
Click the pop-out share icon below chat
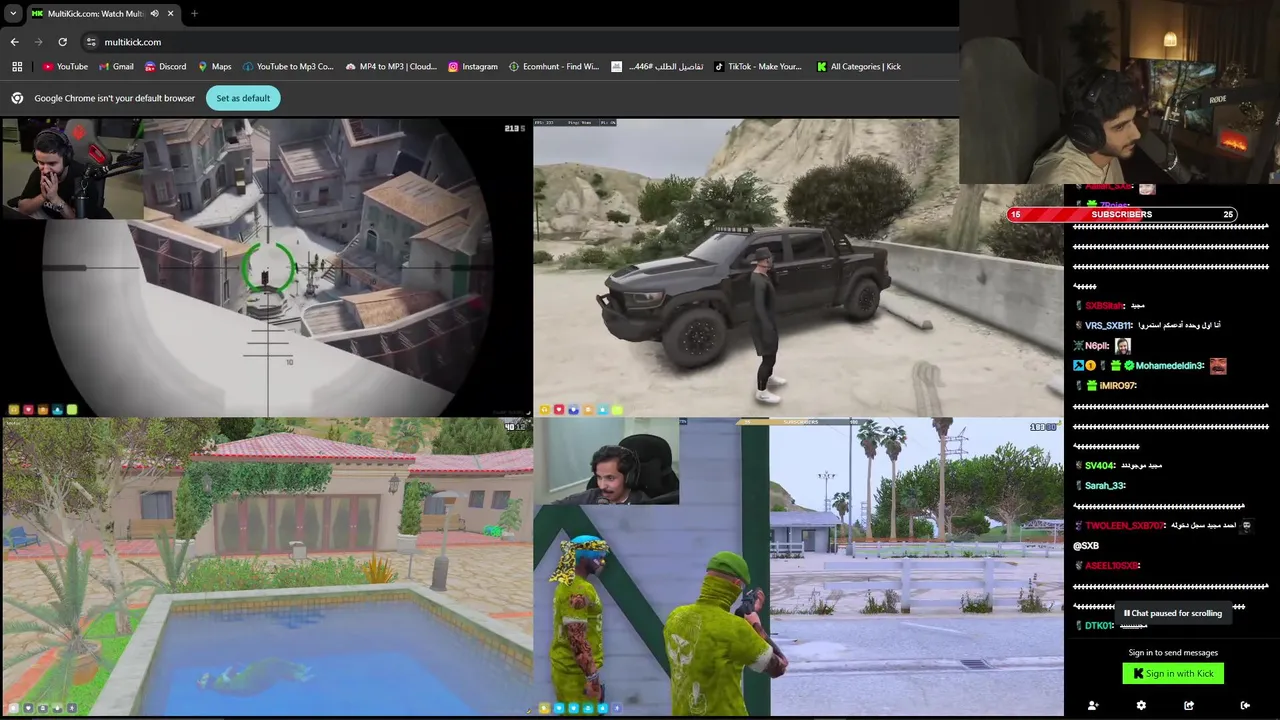1189,705
